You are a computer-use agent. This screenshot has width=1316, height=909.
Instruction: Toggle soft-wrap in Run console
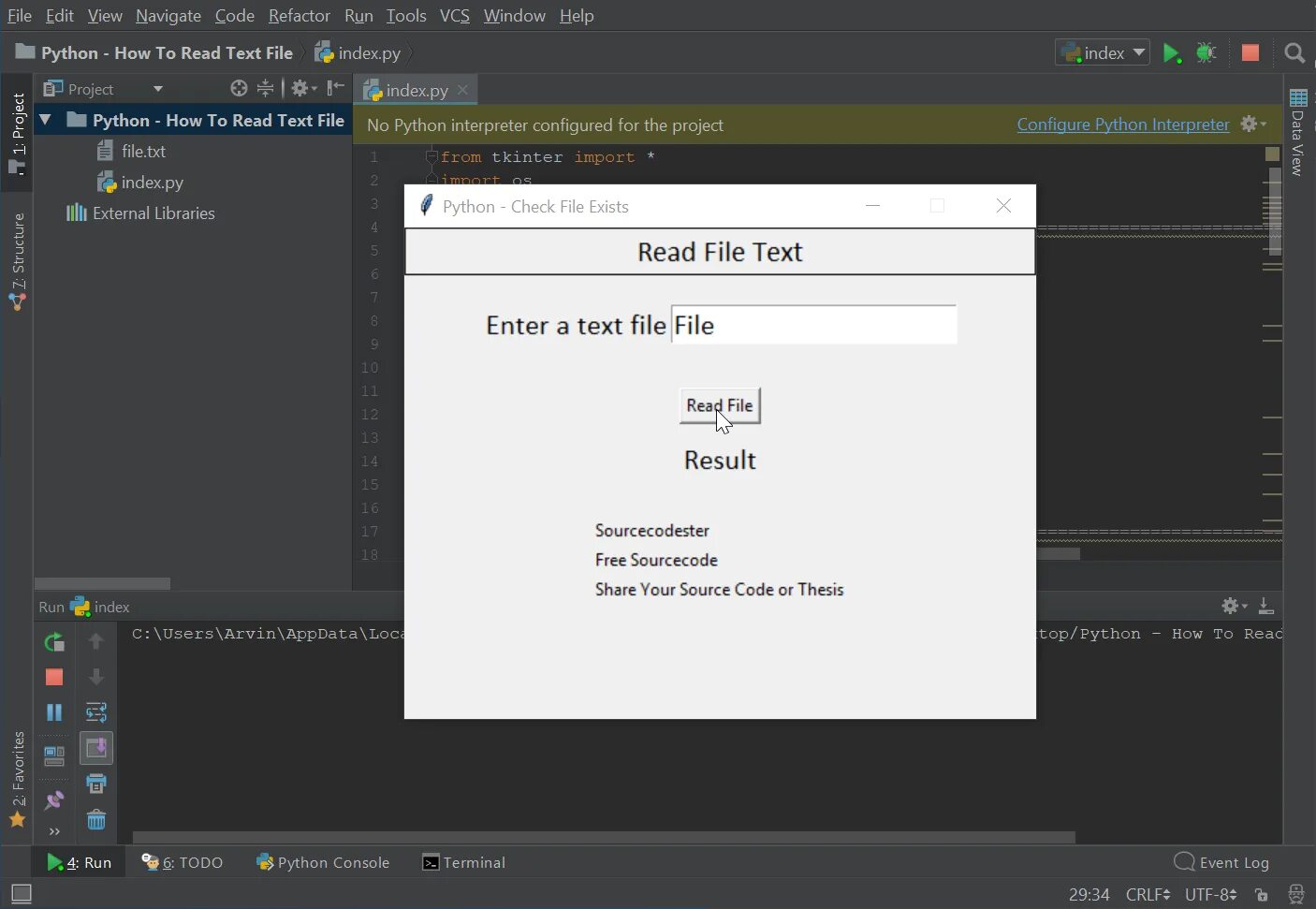(x=95, y=712)
